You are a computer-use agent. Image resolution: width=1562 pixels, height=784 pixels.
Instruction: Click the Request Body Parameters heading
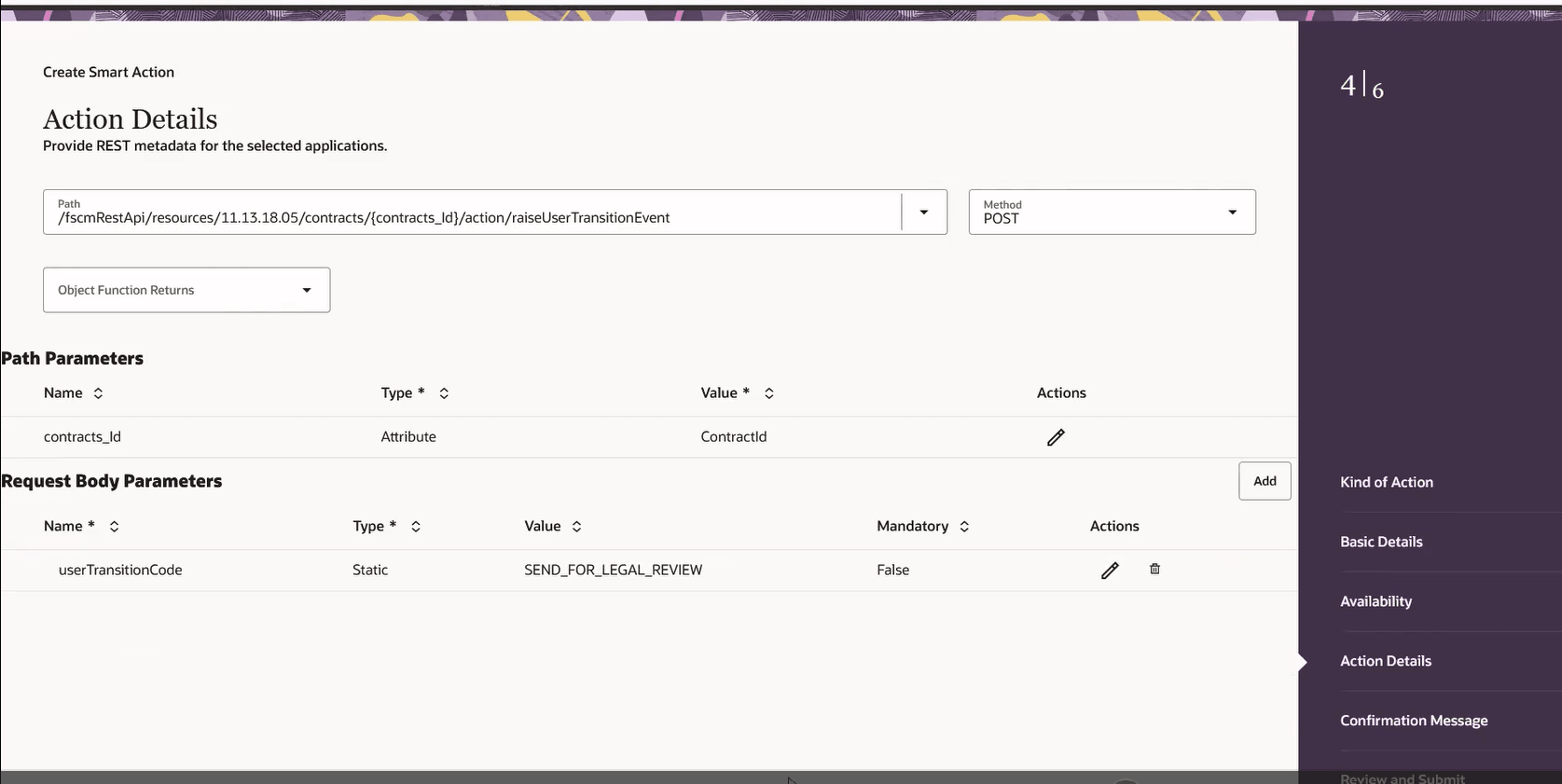click(x=111, y=482)
